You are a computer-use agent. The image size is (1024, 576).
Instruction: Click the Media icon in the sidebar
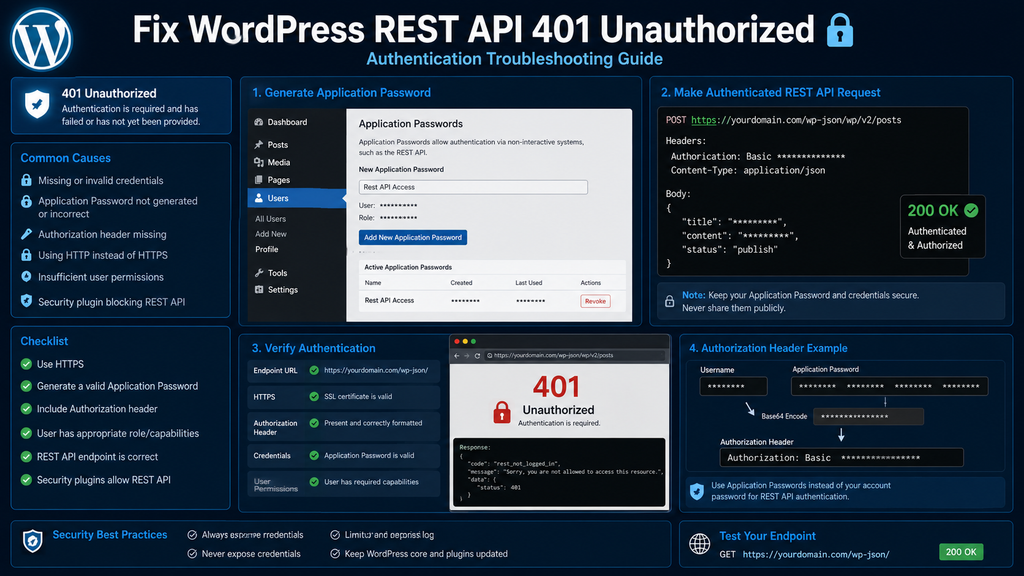[x=259, y=162]
